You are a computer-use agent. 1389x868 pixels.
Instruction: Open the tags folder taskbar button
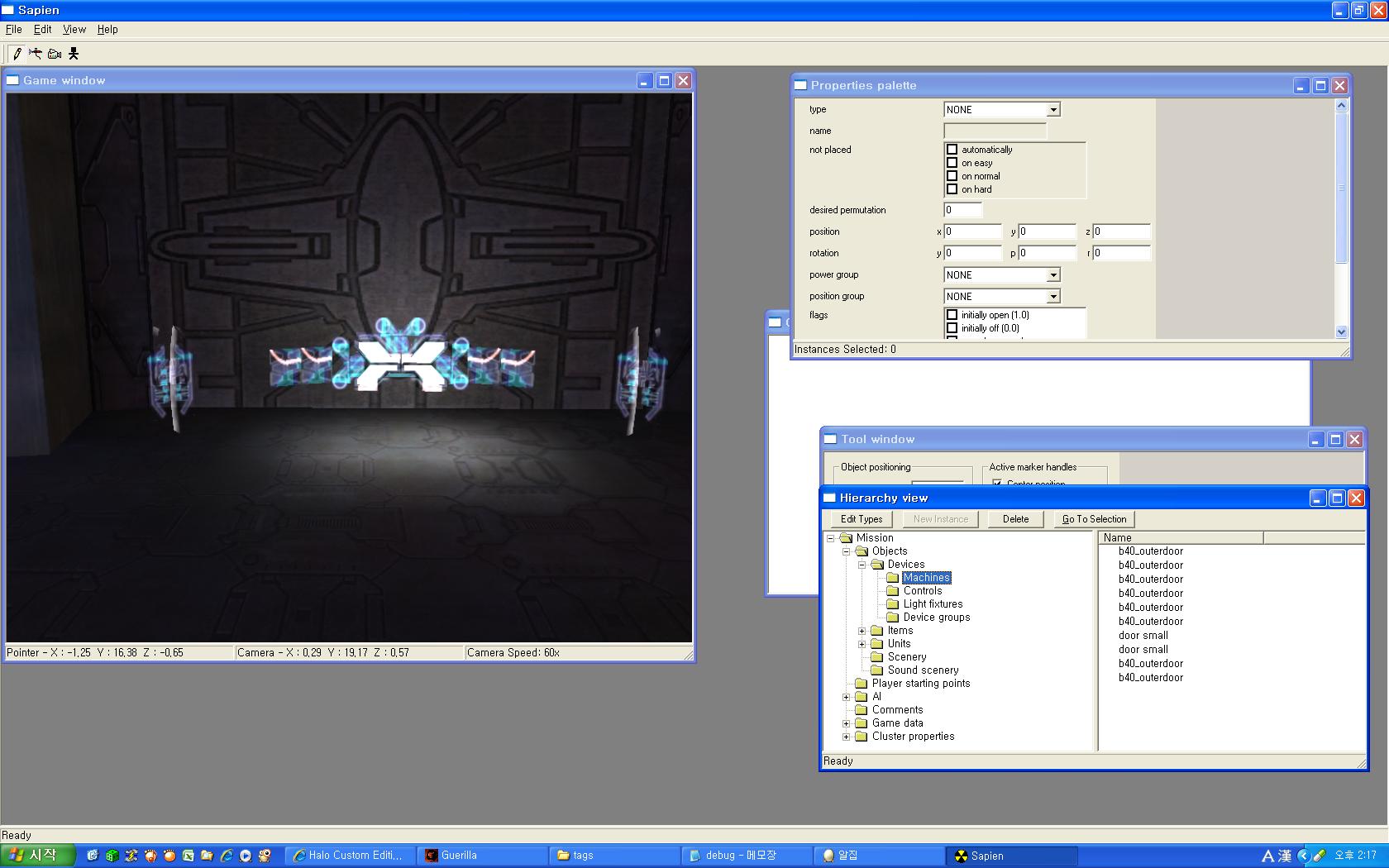pyautogui.click(x=614, y=856)
